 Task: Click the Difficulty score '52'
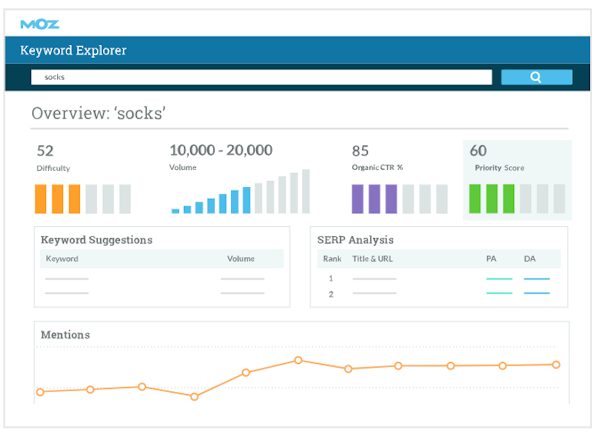(45, 151)
